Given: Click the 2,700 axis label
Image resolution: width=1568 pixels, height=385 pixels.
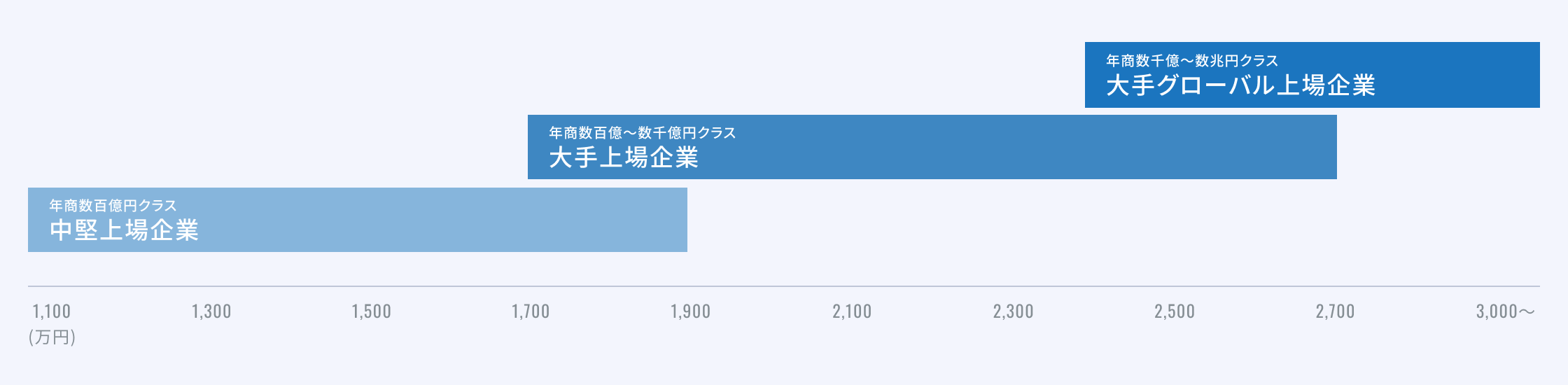Looking at the screenshot, I should click(1335, 311).
